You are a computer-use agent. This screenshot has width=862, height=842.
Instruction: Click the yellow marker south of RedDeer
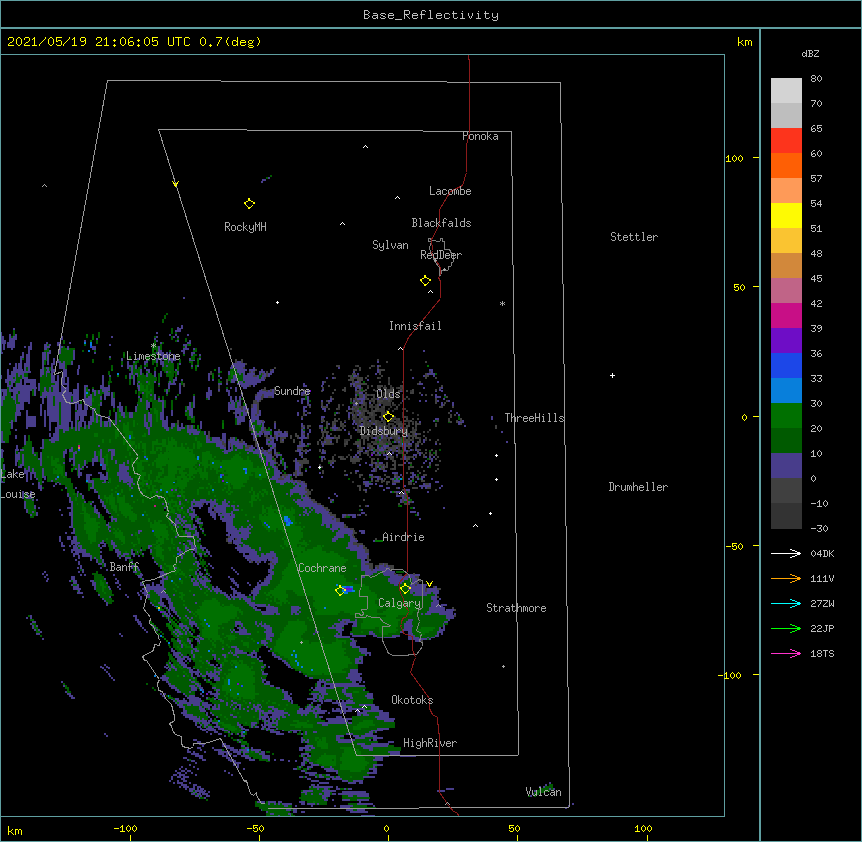[426, 281]
